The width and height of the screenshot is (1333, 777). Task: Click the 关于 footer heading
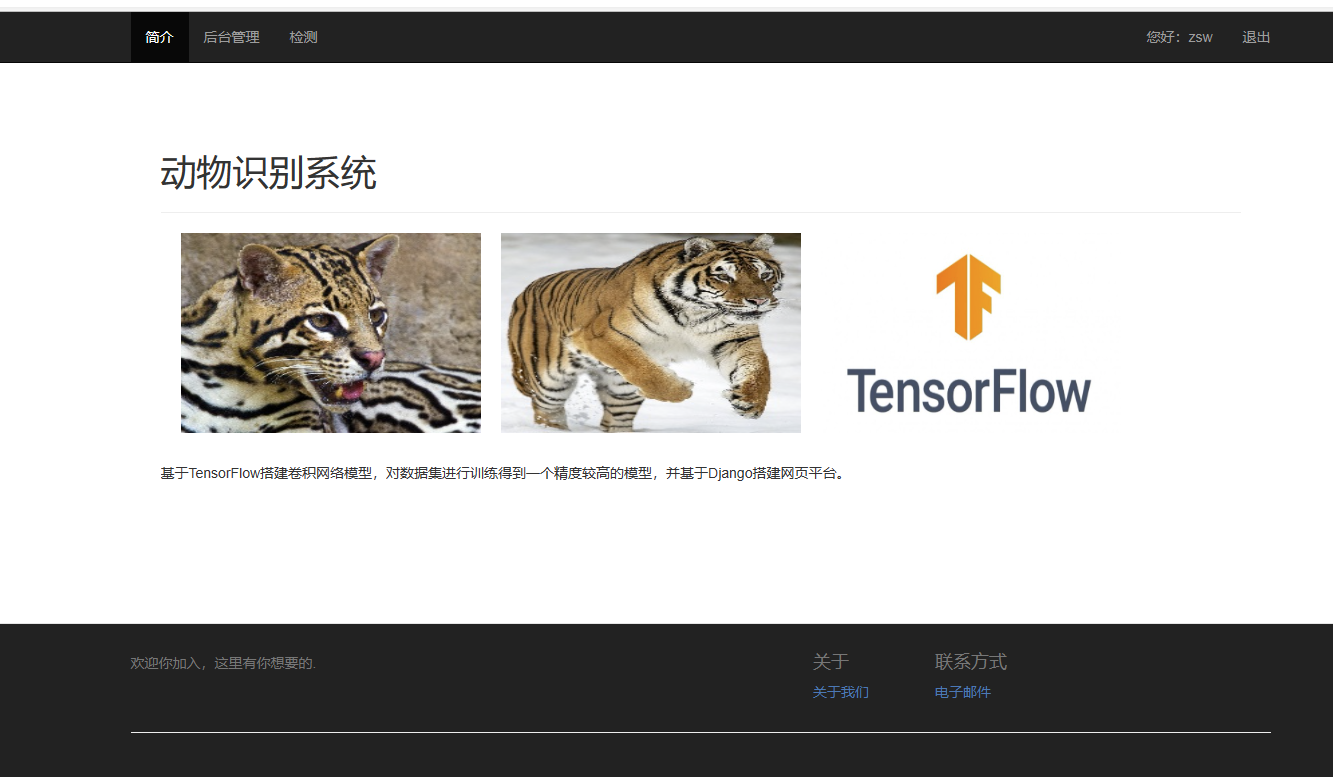[x=831, y=662]
